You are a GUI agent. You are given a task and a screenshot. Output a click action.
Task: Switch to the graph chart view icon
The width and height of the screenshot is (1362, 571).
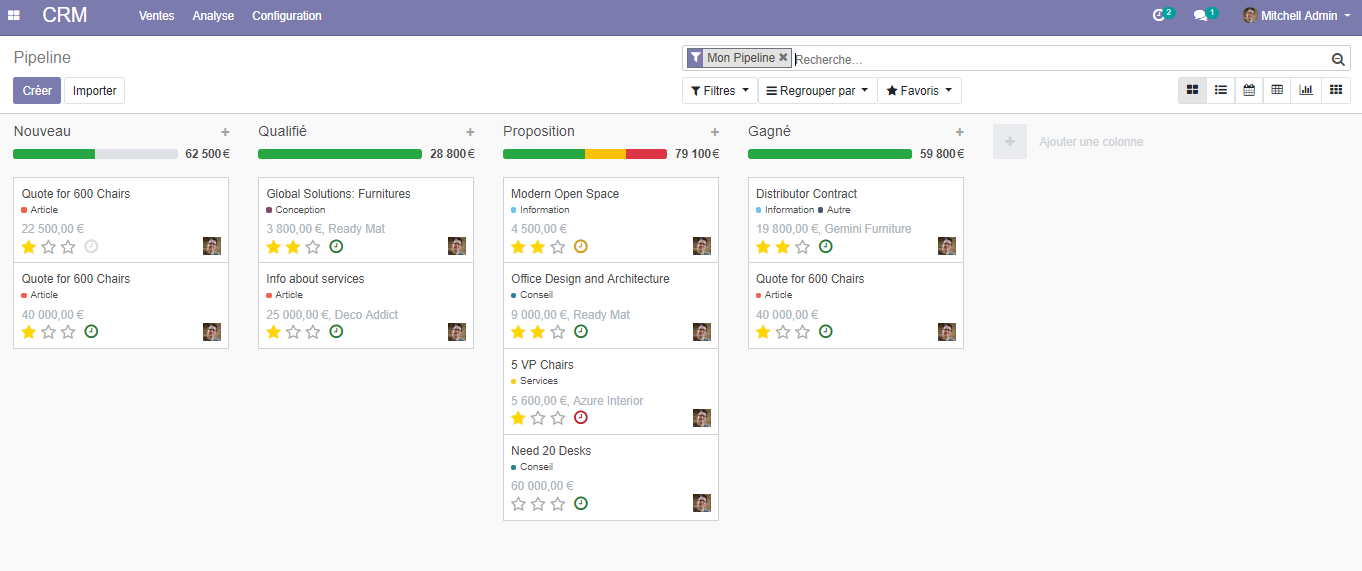tap(1305, 90)
